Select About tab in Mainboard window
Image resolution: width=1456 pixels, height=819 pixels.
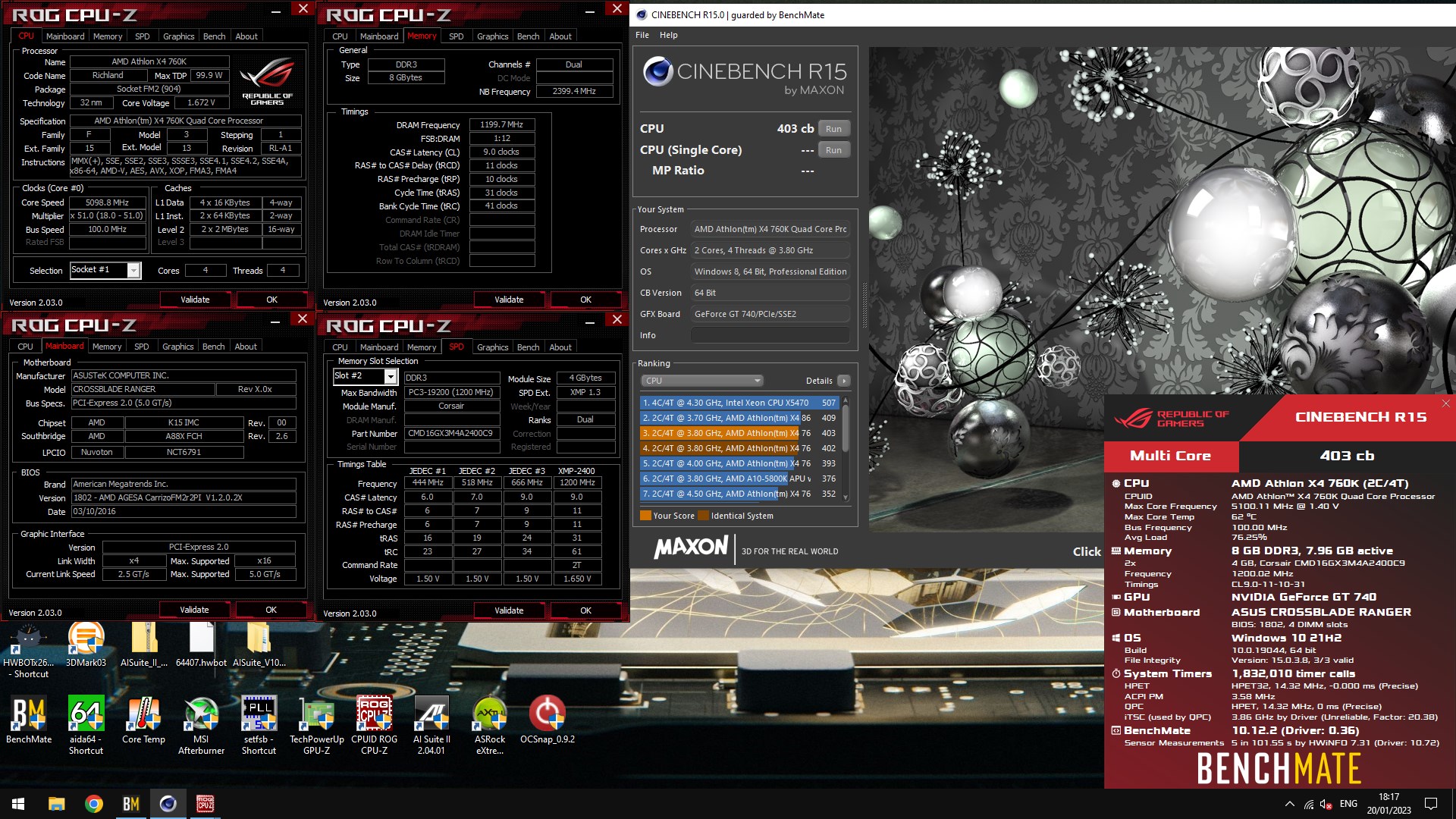[x=246, y=347]
